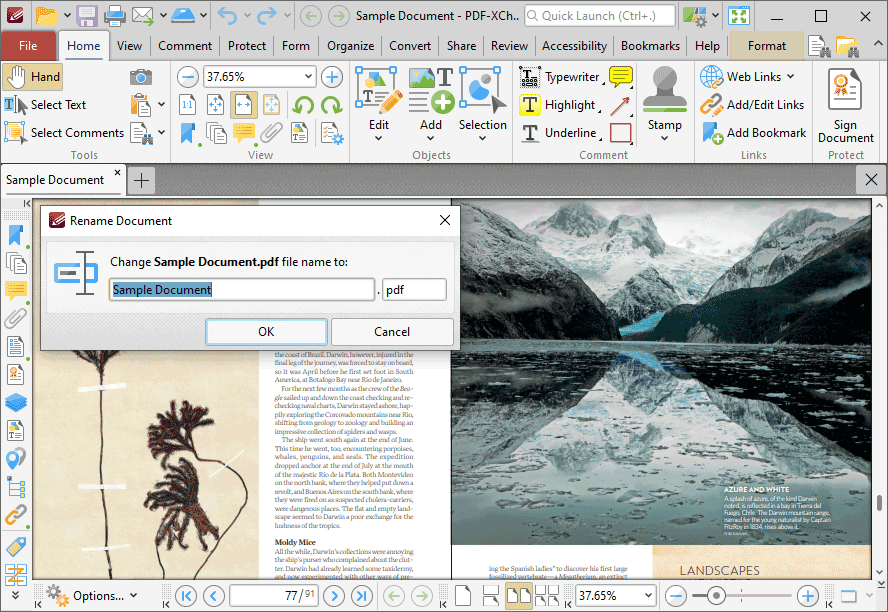Cancel the Rename Document dialog
888x612 pixels.
(x=392, y=332)
